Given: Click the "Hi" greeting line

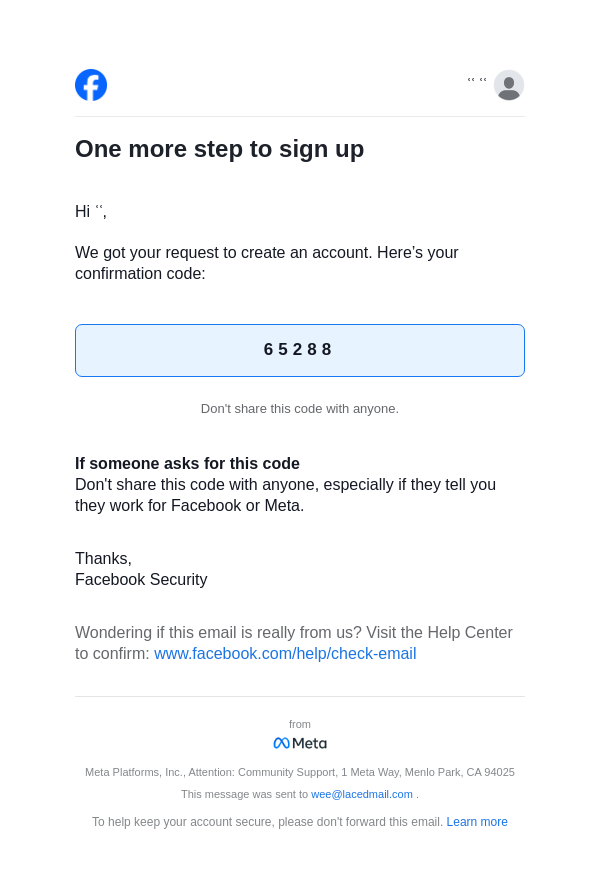Looking at the screenshot, I should [x=90, y=212].
